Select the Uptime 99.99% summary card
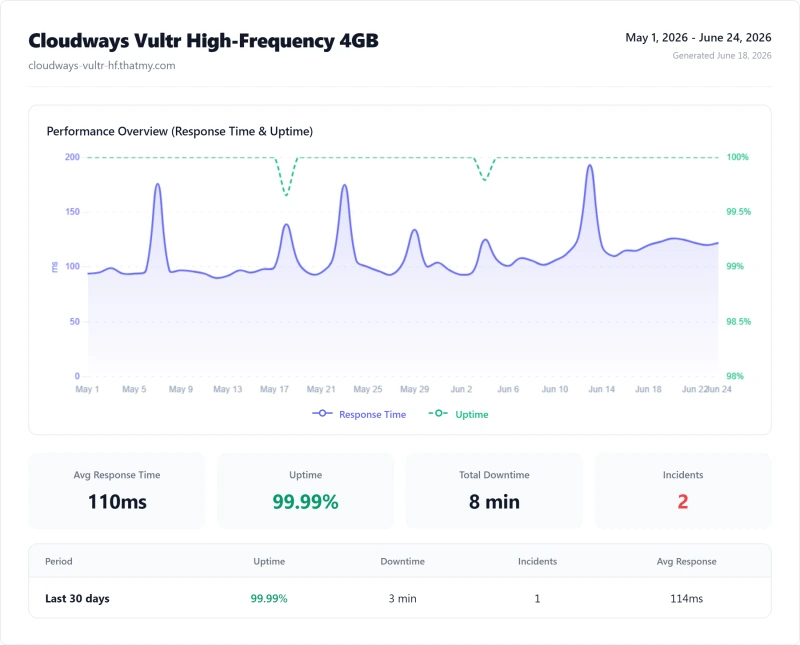Viewport: 800px width, 645px height. click(305, 491)
